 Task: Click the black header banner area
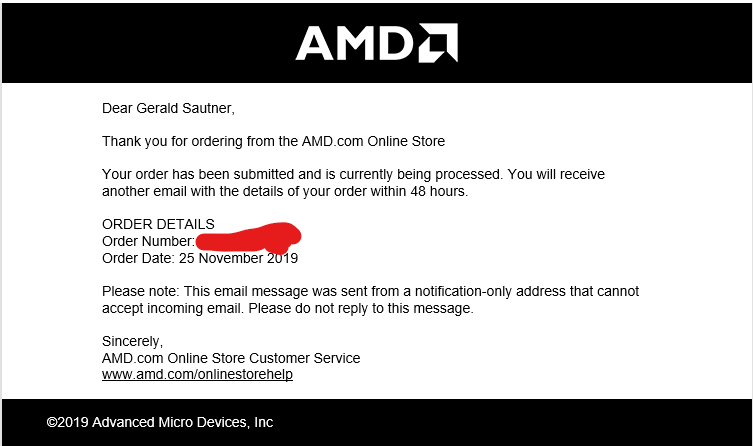376,43
